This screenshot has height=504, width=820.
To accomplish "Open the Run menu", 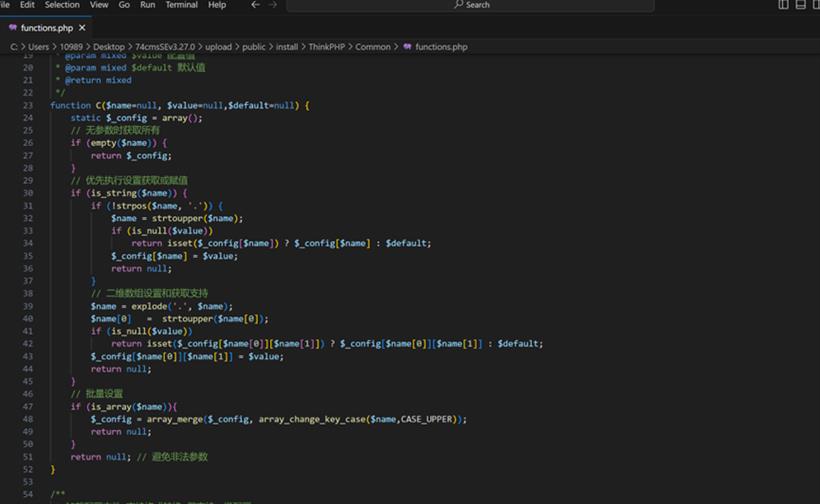I will [147, 5].
